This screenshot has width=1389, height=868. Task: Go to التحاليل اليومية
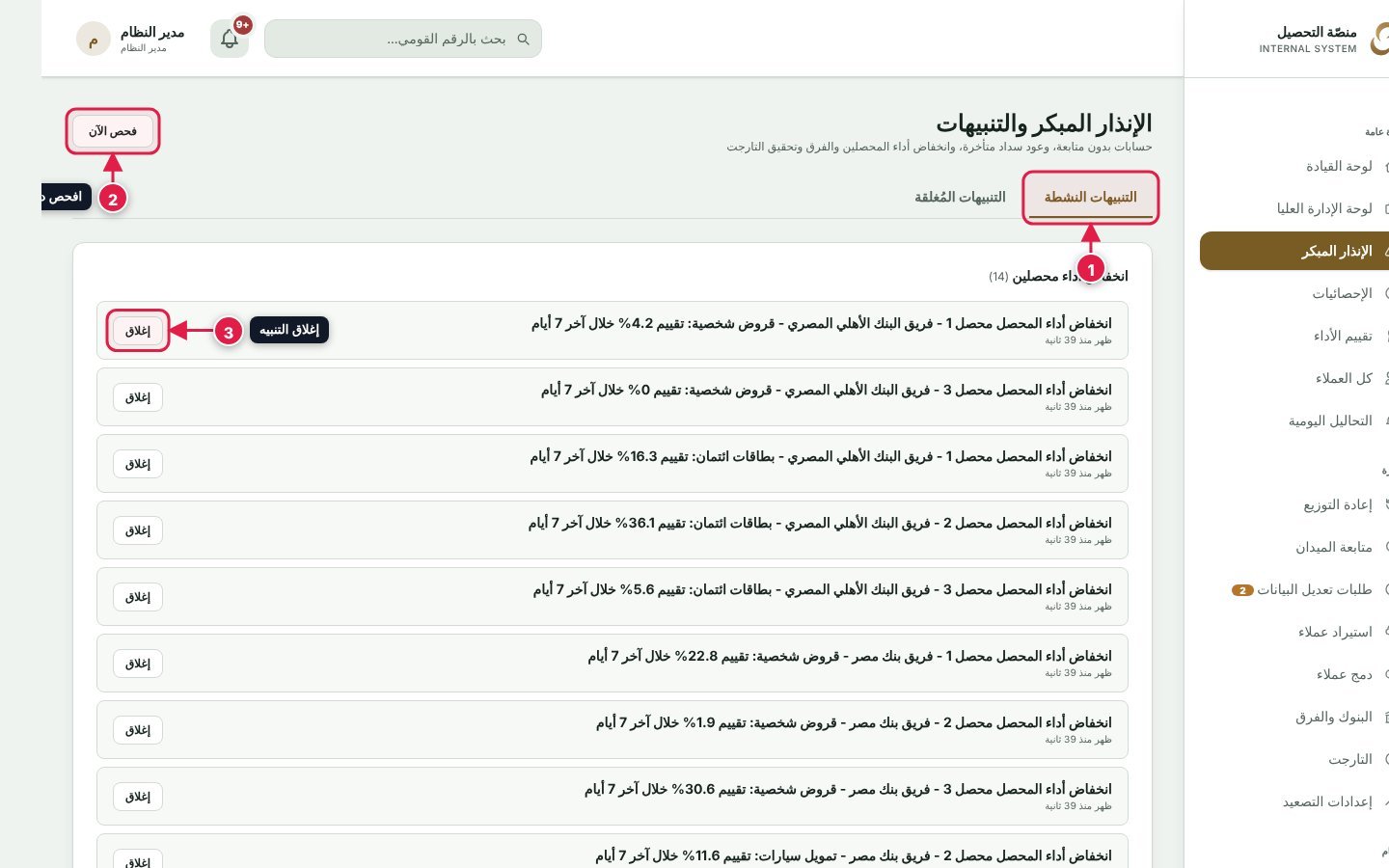click(1294, 420)
